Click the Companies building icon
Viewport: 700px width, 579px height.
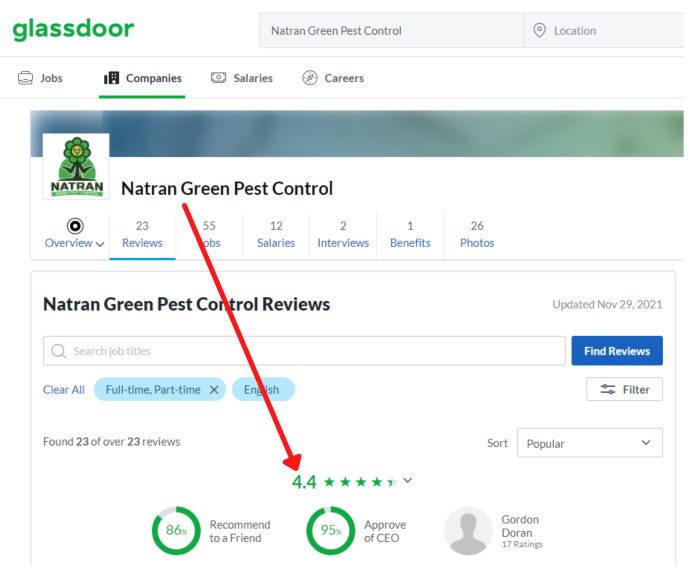tap(112, 78)
